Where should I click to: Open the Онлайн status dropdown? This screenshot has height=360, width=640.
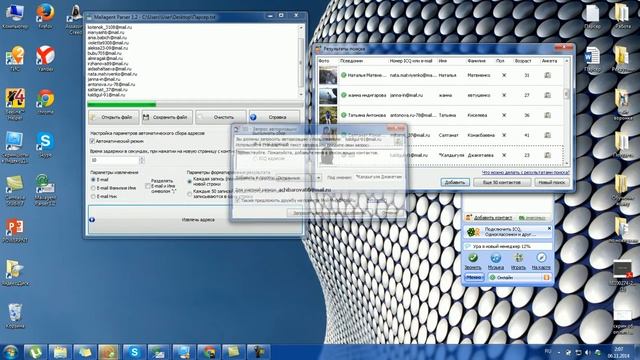pos(514,278)
